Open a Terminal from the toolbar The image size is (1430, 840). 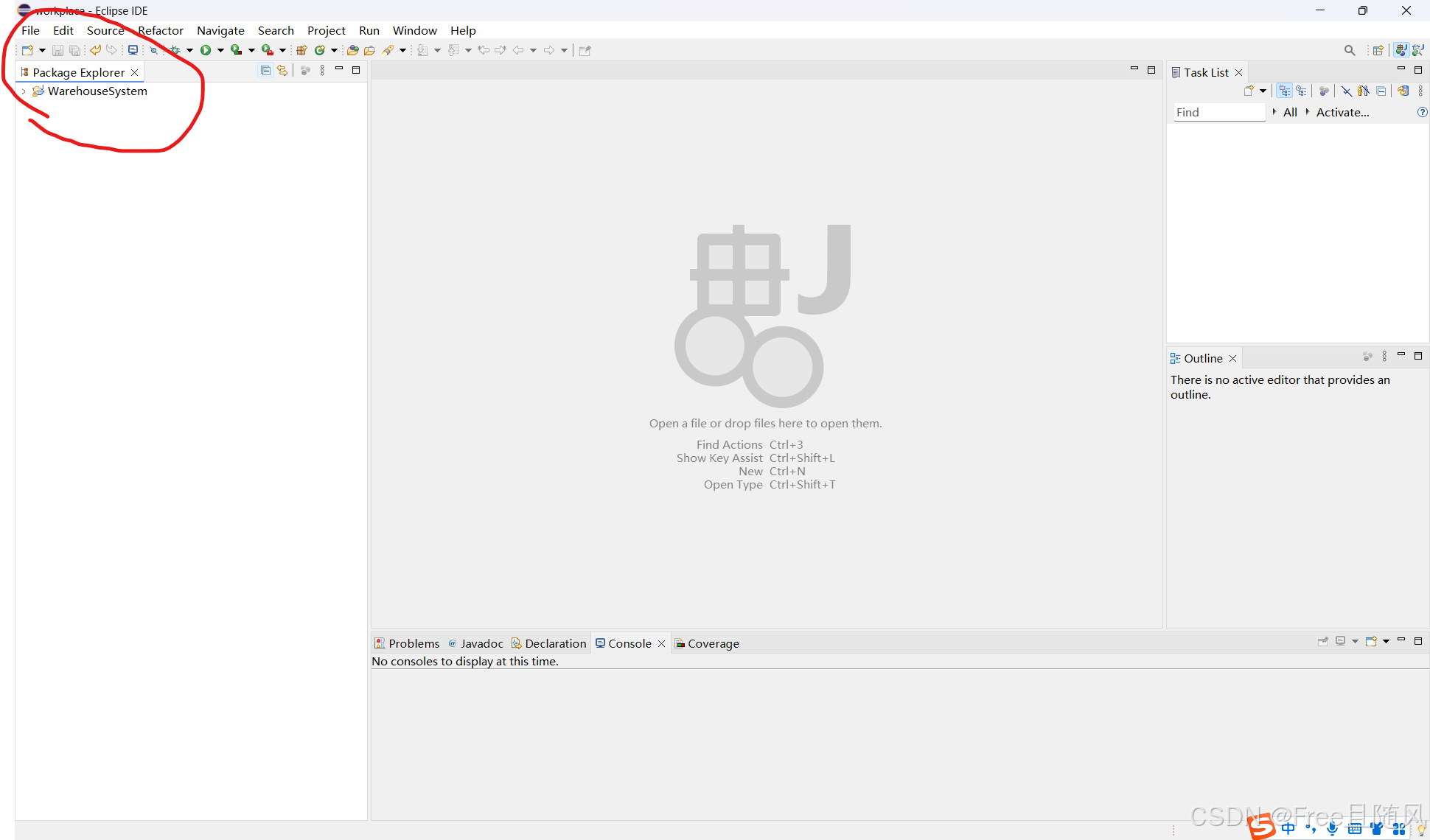(133, 50)
